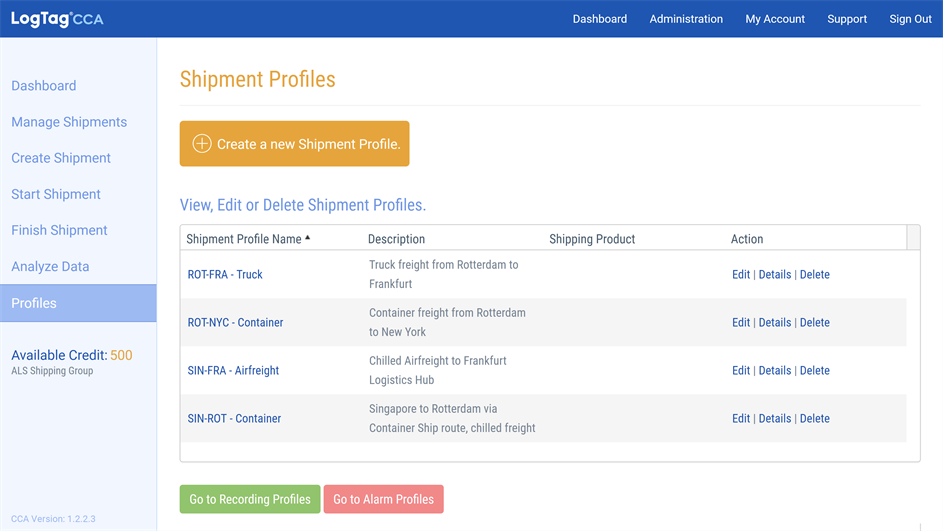Delete the SIN-ROT - Container profile
Screen dimensions: 943x531
point(814,419)
